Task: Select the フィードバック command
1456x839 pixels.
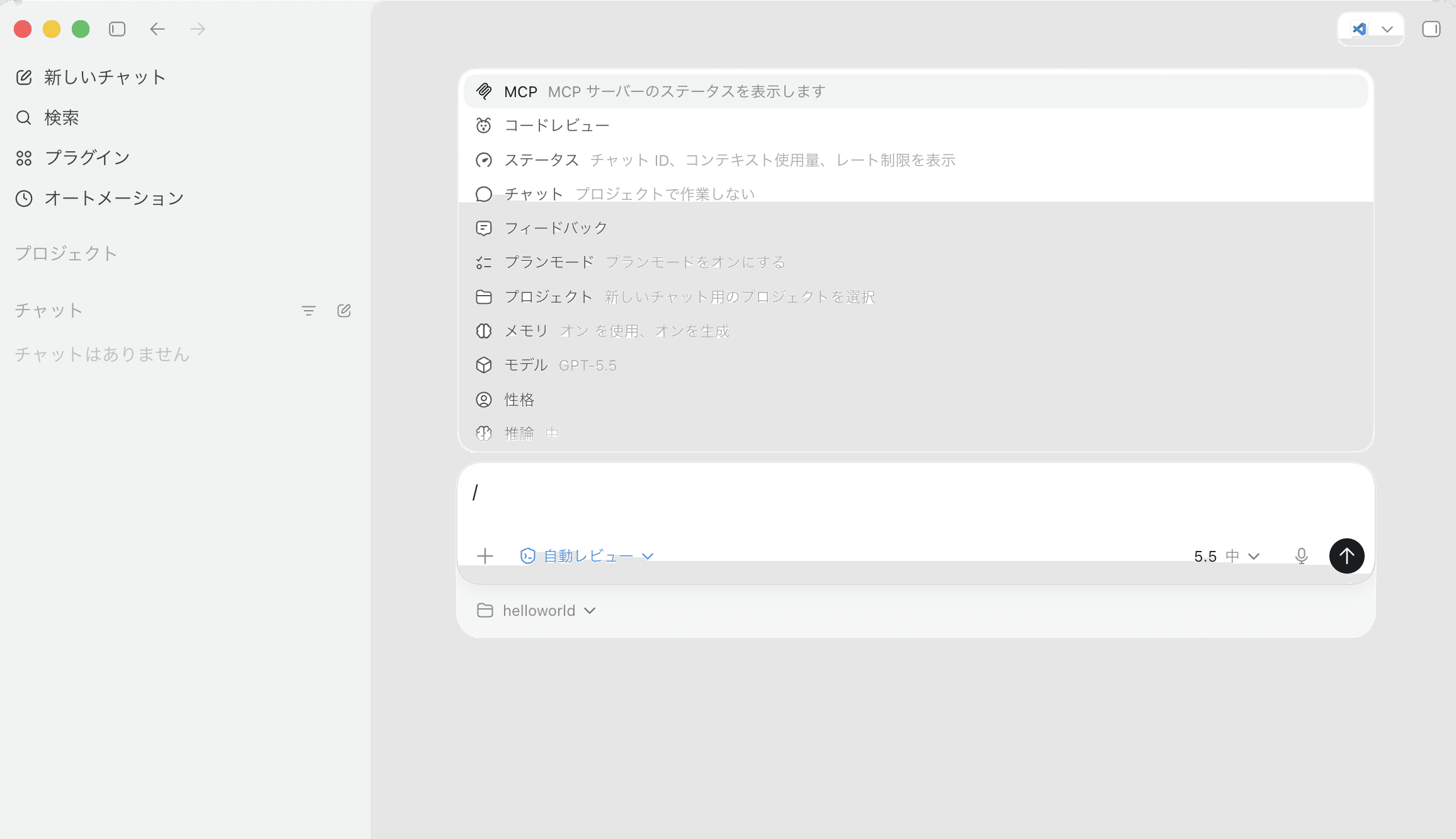Action: [916, 228]
